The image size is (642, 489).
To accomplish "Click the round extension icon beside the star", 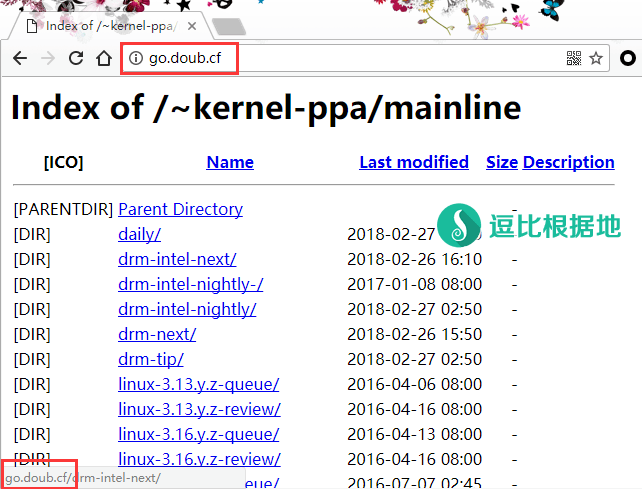I will pyautogui.click(x=628, y=58).
